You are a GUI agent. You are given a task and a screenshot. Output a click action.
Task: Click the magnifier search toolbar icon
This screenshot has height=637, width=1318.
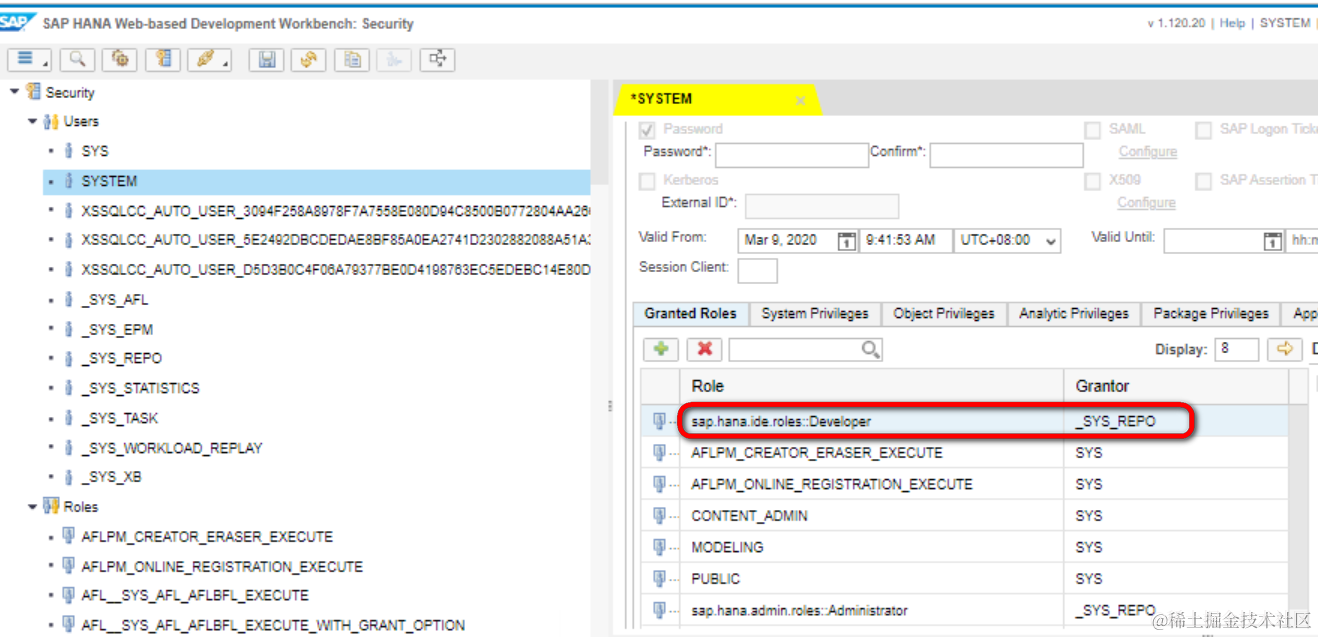[x=77, y=59]
